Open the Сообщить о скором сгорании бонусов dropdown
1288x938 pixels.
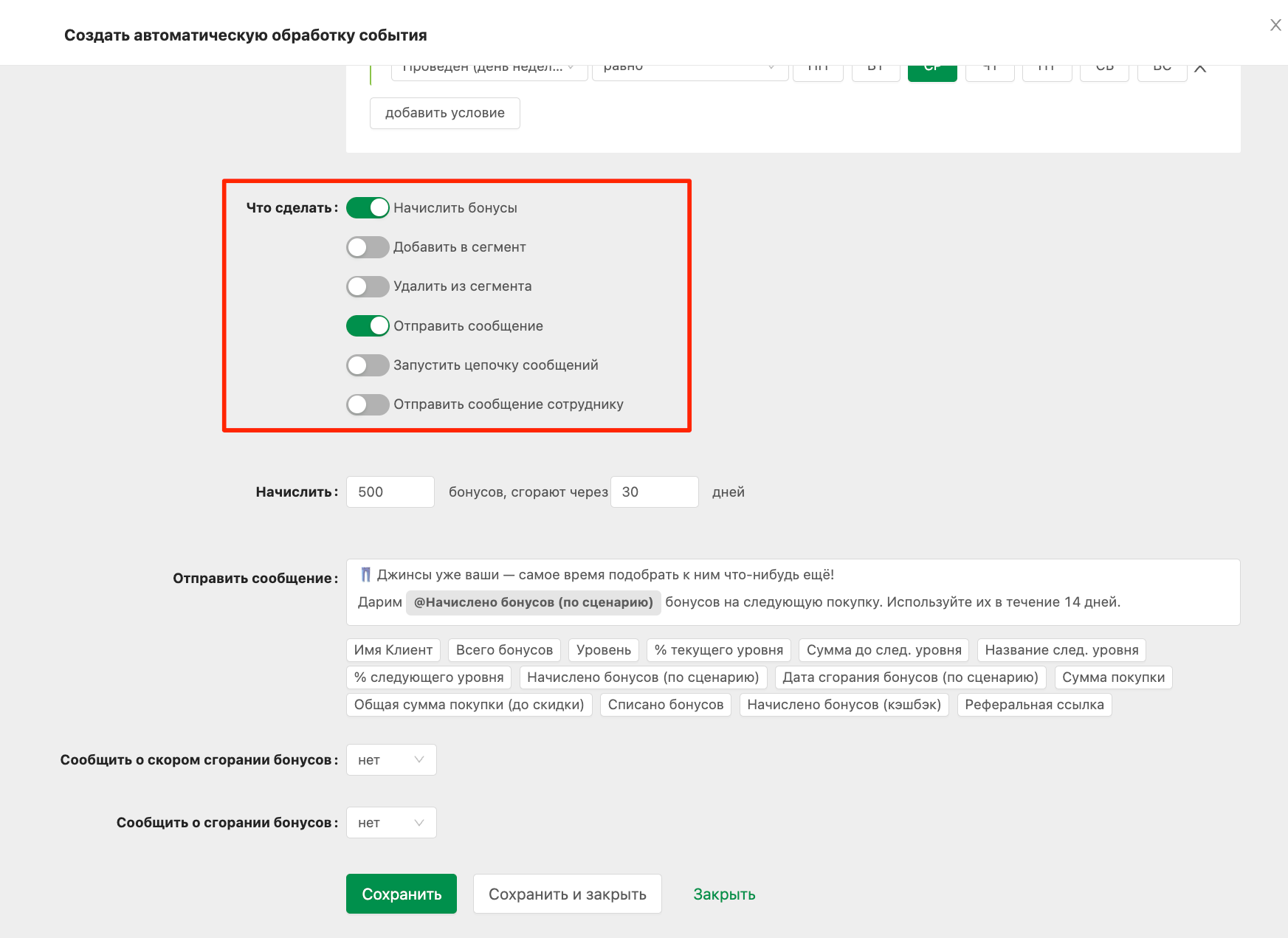click(391, 760)
